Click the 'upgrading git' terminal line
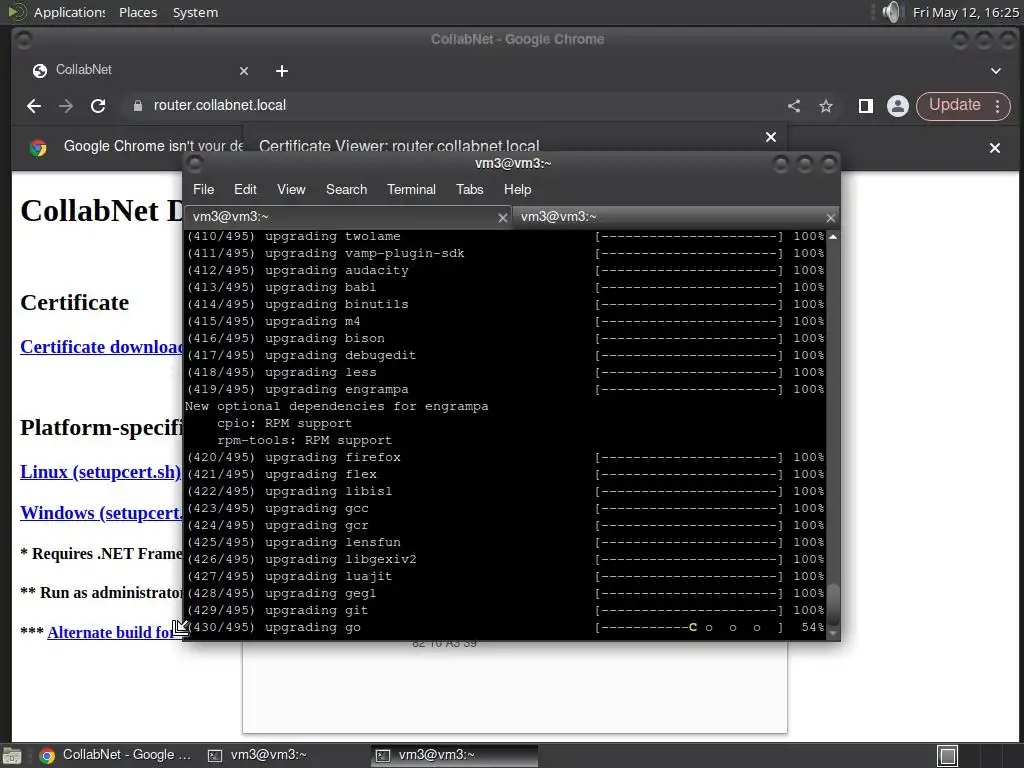Viewport: 1024px width, 768px height. [x=505, y=611]
